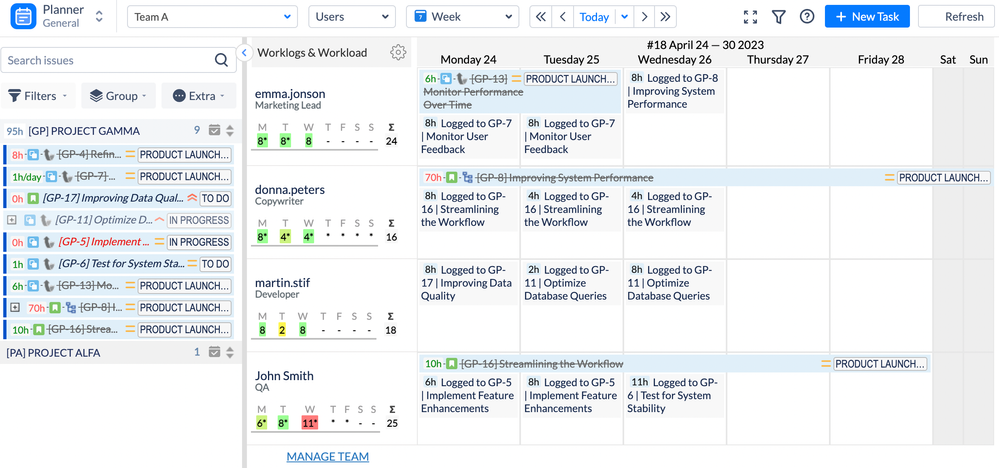Open the Week view dropdown
The image size is (999, 468).
[462, 17]
